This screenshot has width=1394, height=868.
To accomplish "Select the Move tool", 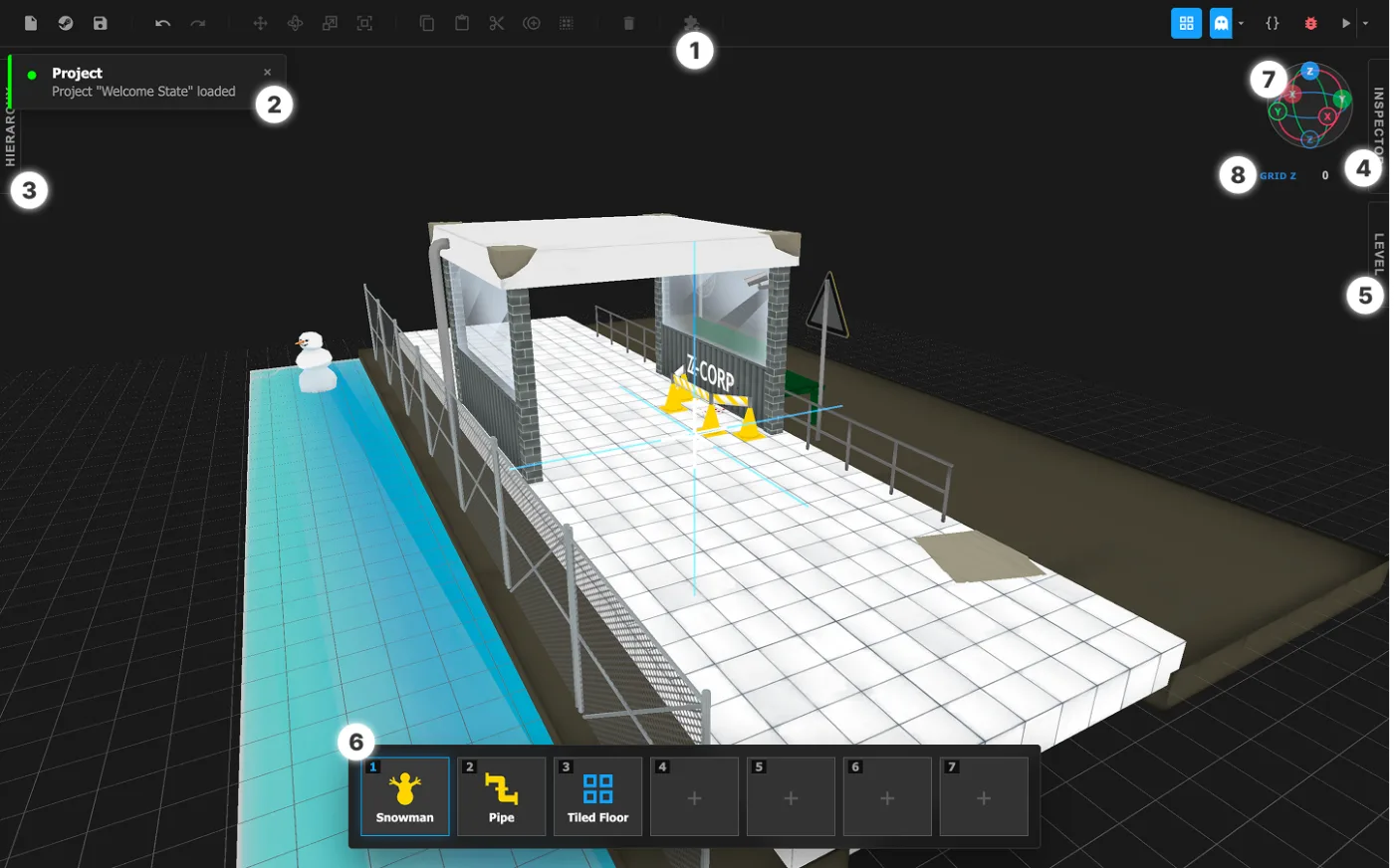I will point(261,23).
